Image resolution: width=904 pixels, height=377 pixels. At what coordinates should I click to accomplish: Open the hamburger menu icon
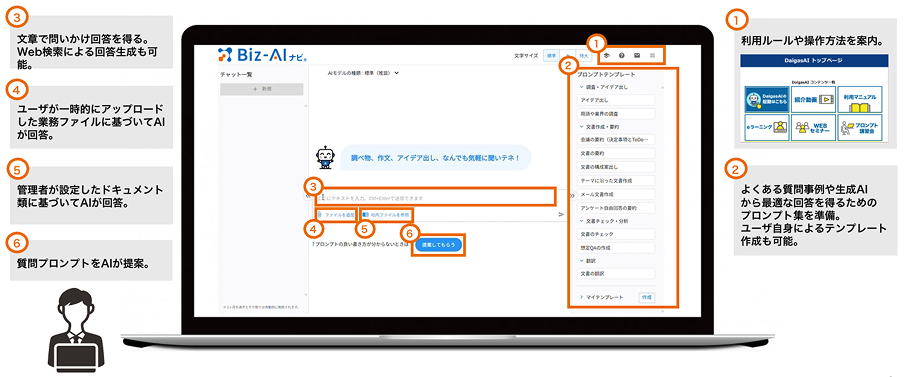coord(652,56)
